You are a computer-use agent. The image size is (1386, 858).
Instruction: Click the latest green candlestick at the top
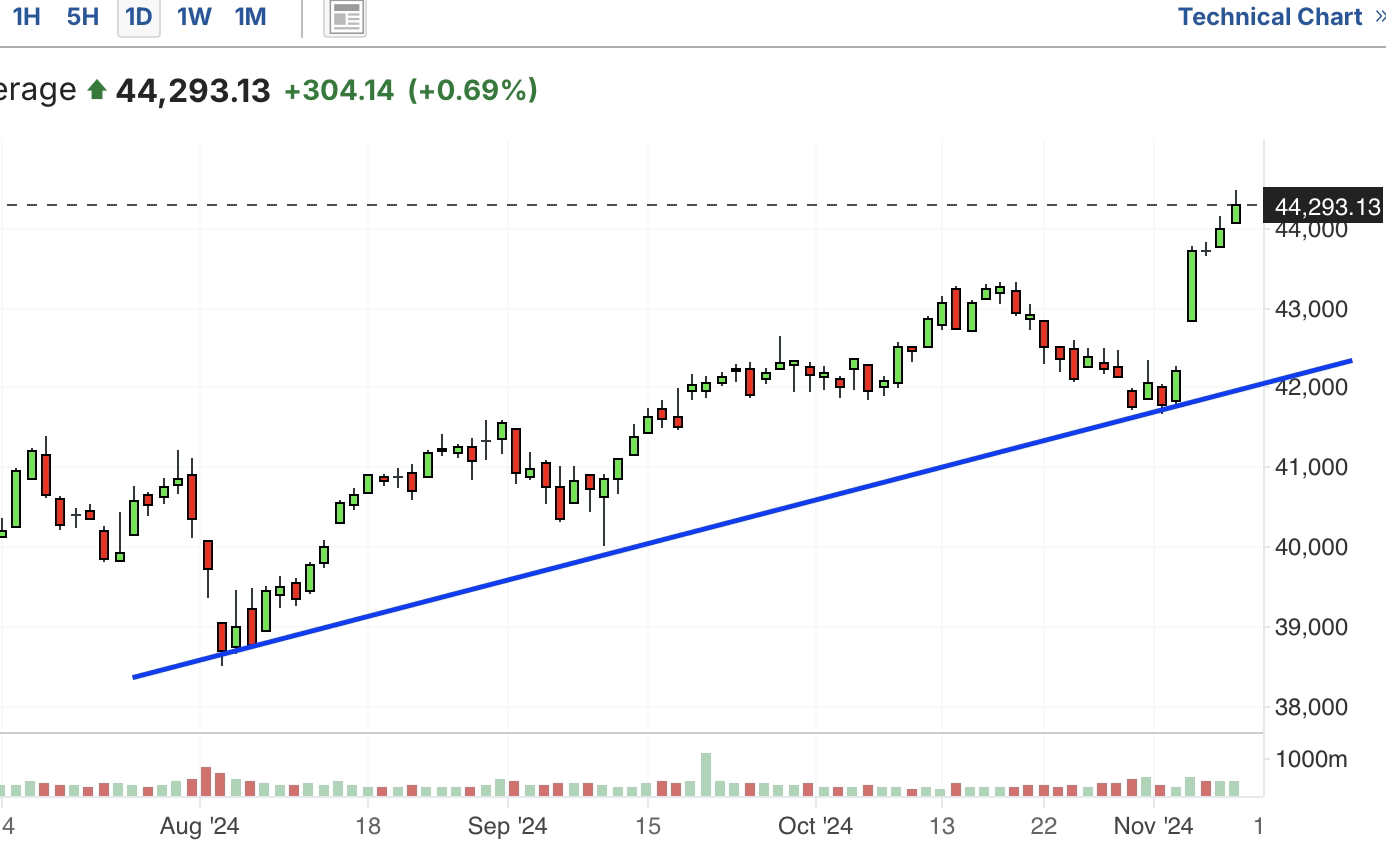tap(1236, 213)
